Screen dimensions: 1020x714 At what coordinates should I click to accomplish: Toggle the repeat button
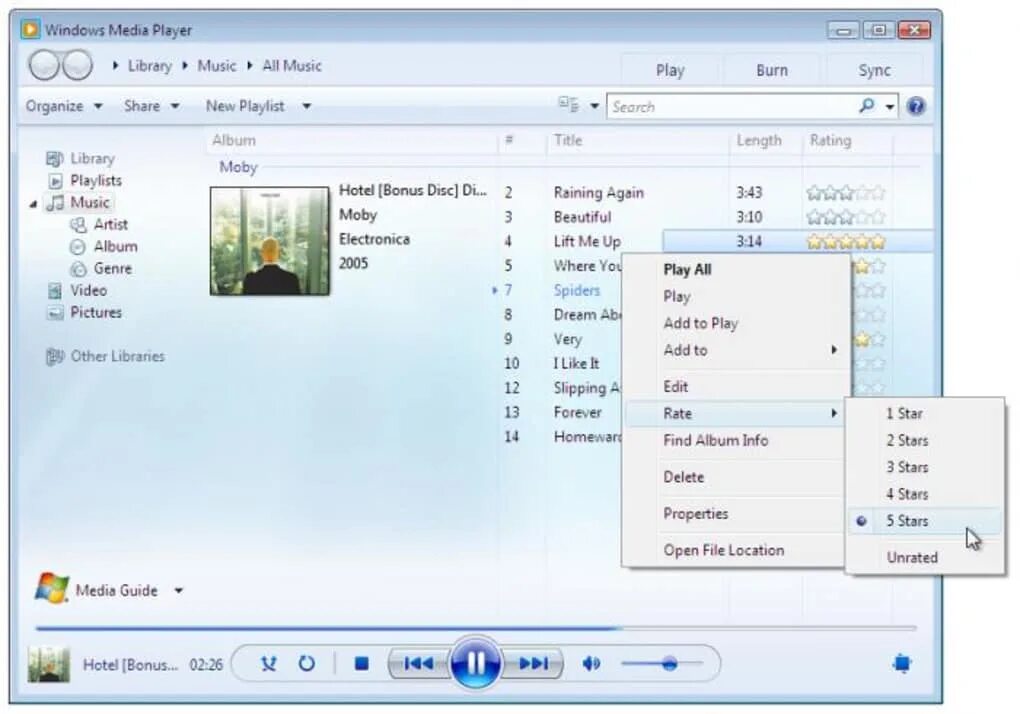pyautogui.click(x=306, y=663)
